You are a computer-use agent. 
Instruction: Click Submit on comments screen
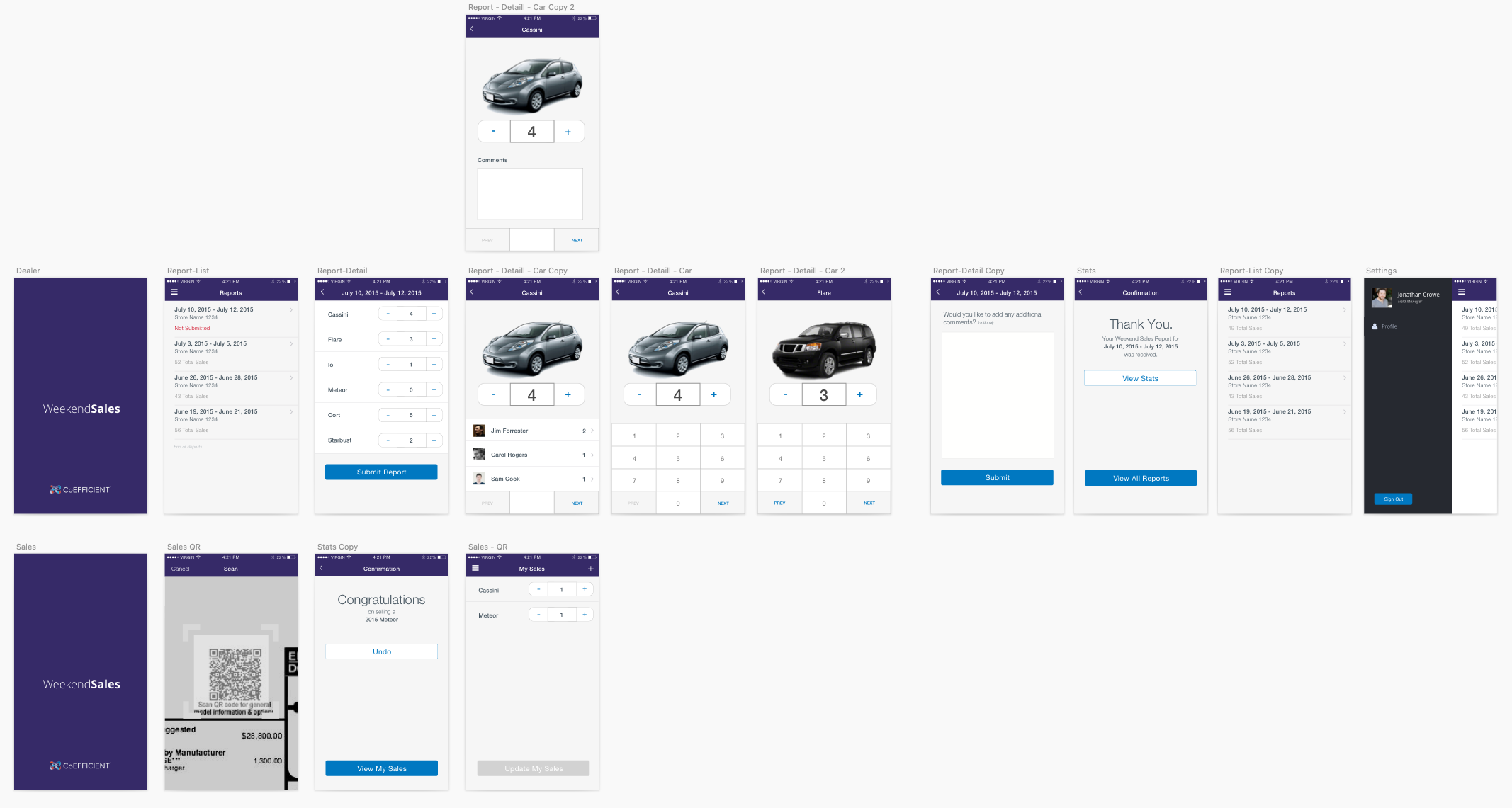tap(997, 477)
